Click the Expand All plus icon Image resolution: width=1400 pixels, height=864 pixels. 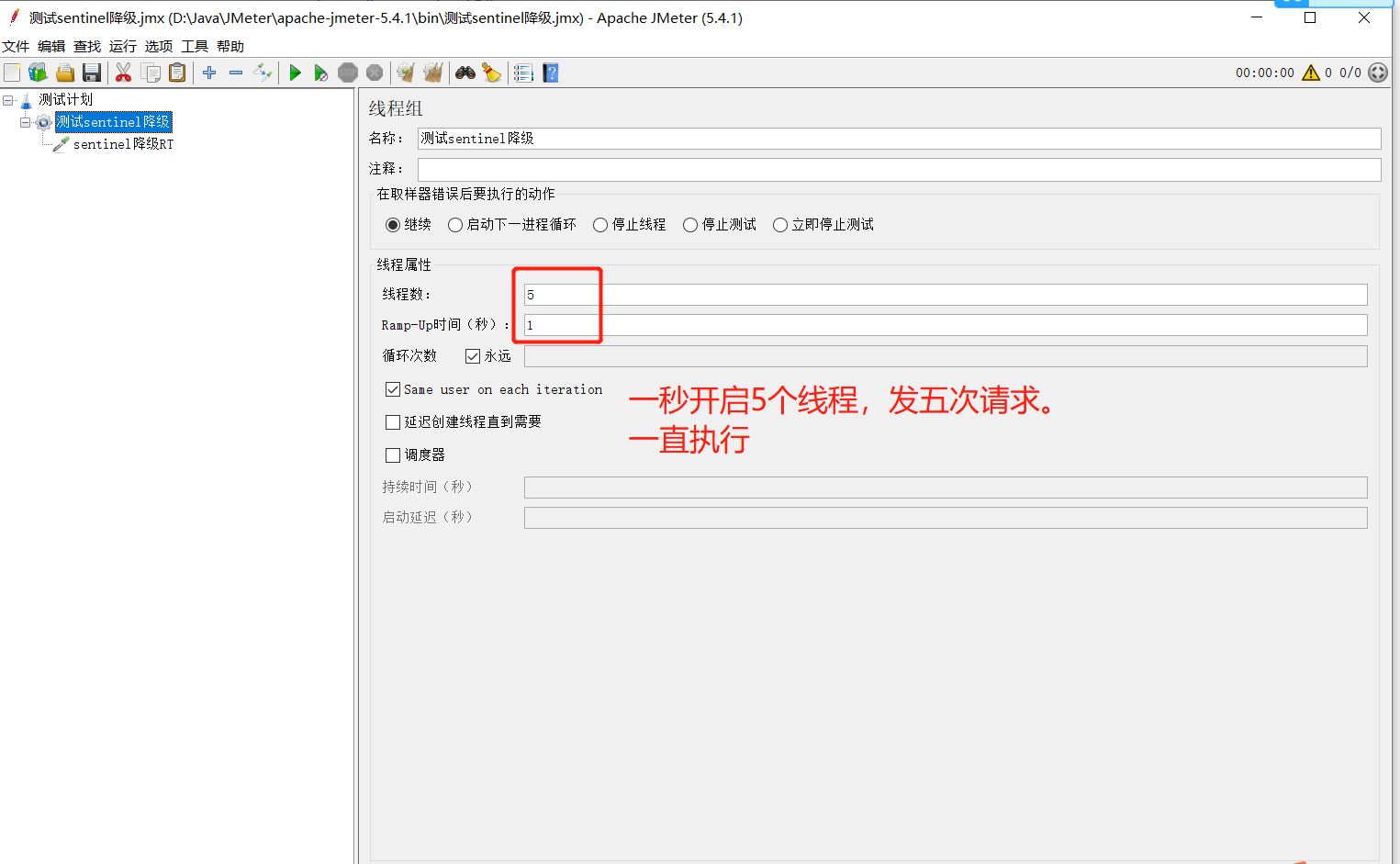209,73
